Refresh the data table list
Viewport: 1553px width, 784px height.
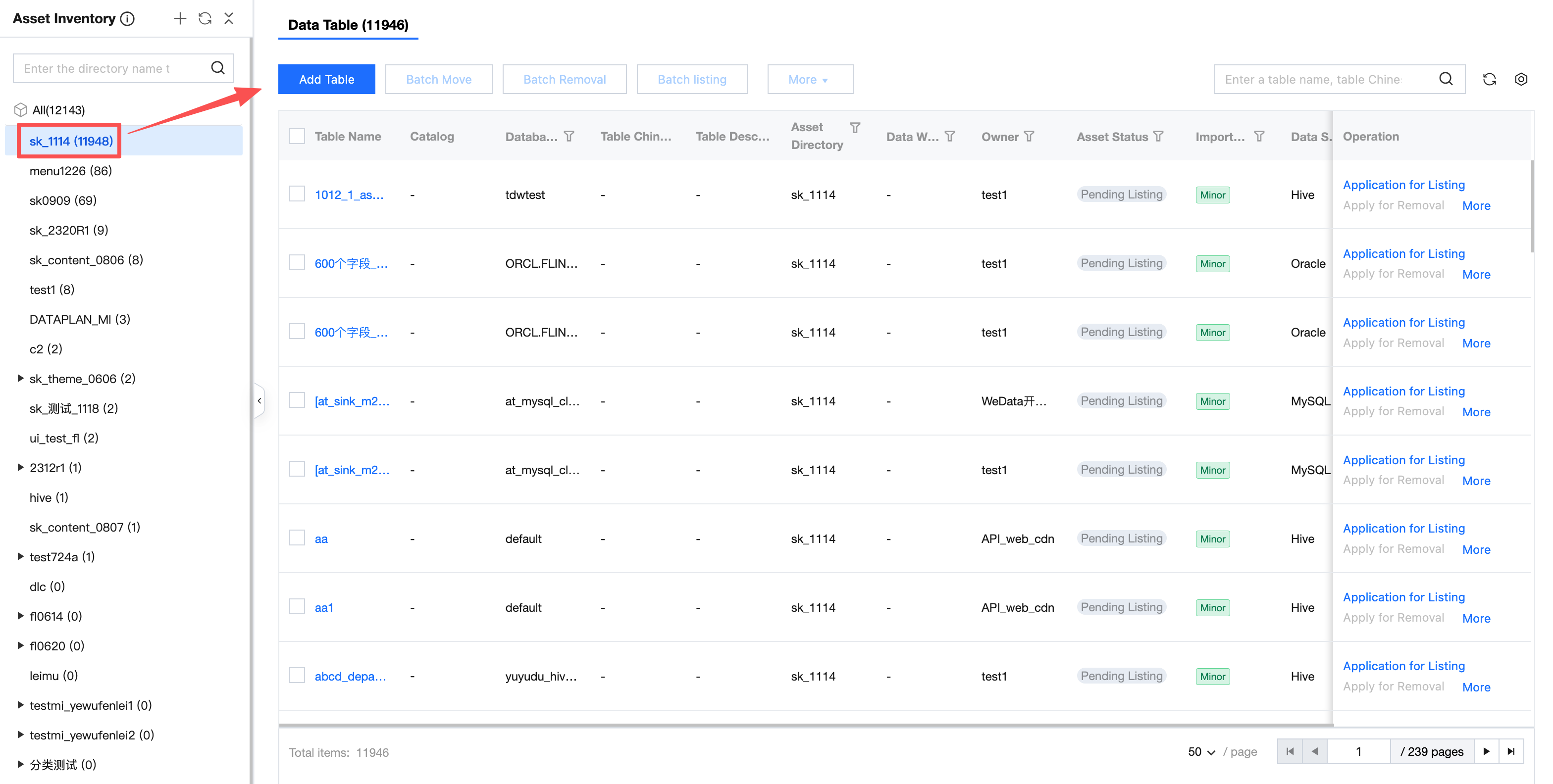coord(1489,79)
